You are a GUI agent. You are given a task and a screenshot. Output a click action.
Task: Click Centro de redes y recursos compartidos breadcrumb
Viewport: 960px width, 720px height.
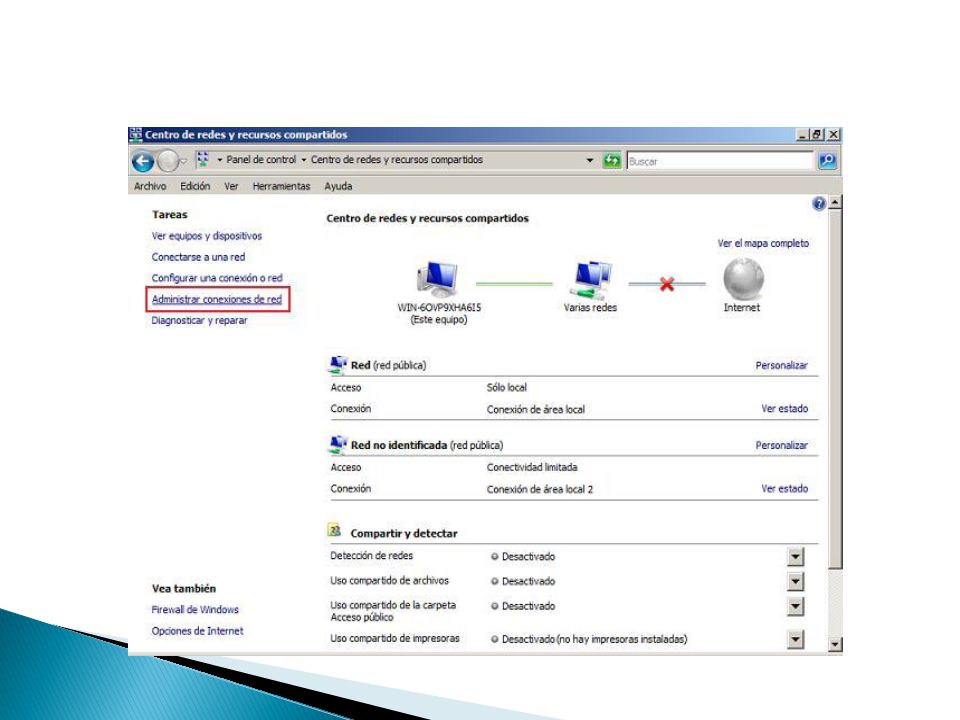pos(397,160)
